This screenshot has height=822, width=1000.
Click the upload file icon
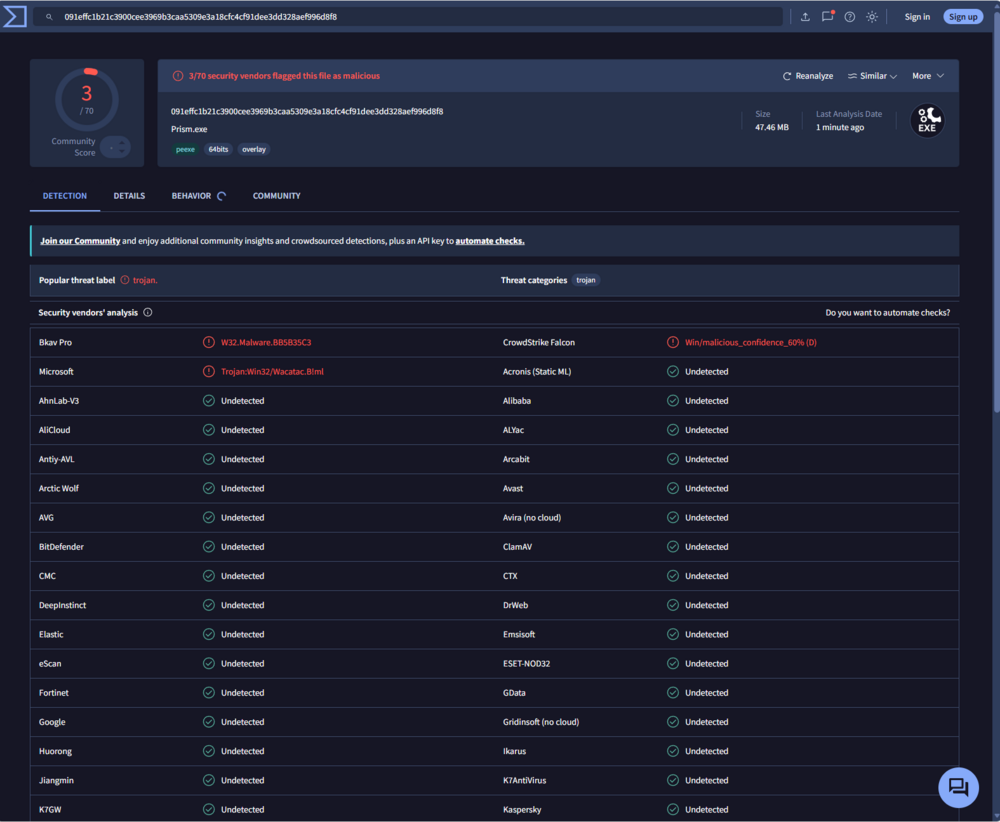point(805,17)
